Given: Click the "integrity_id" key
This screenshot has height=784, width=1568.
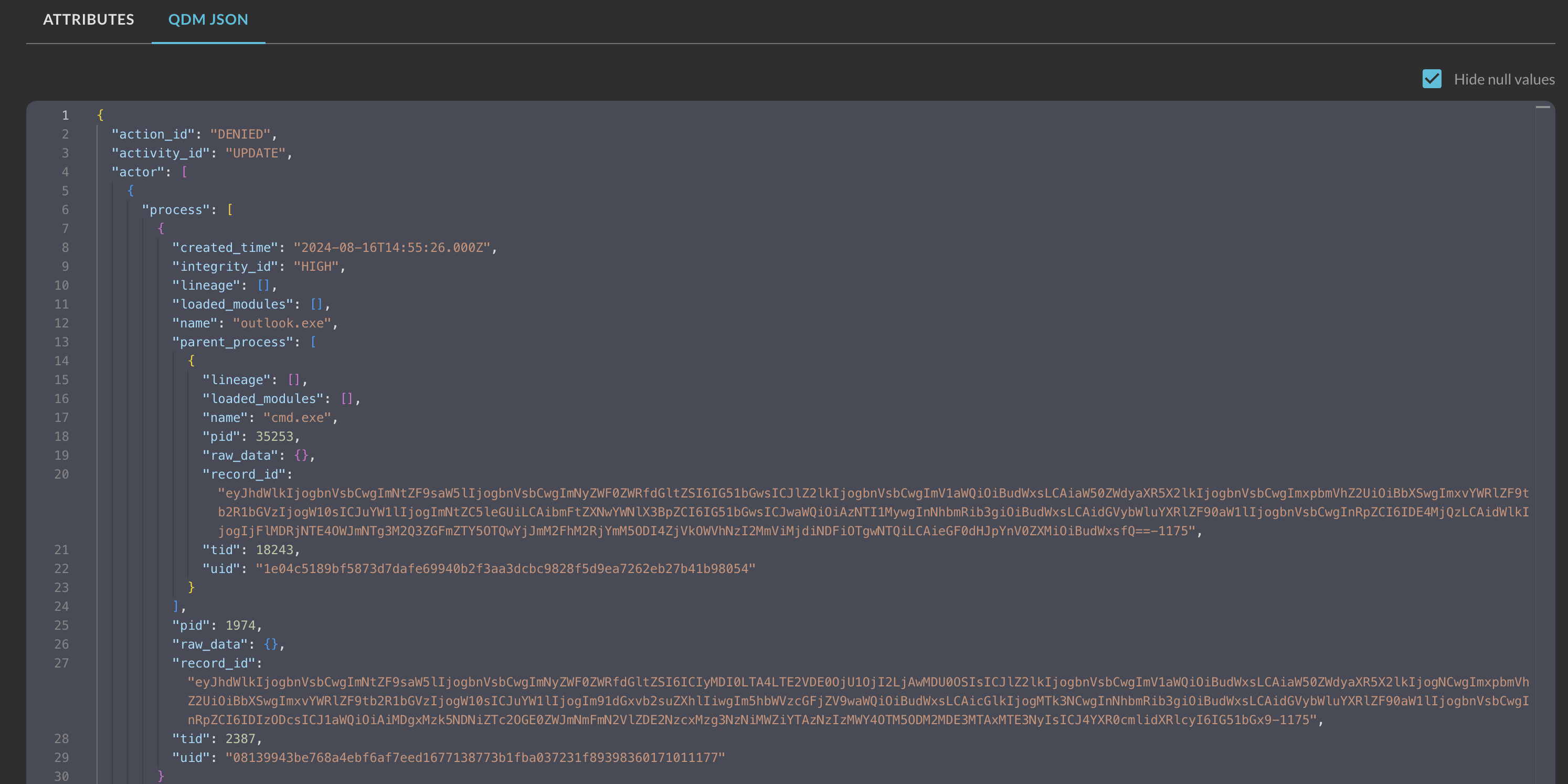Looking at the screenshot, I should (x=225, y=266).
